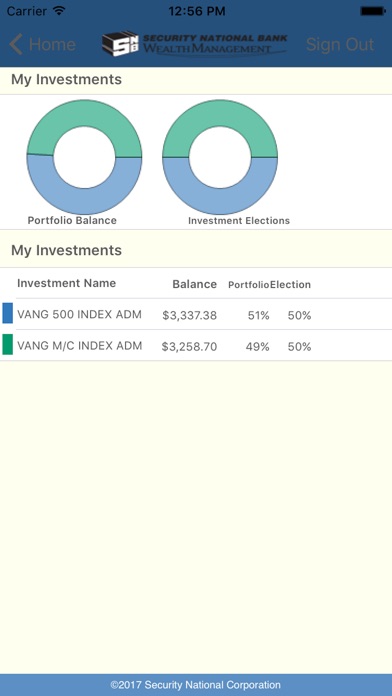
Task: Open the VANG 500 INDEX ADM row
Action: coord(196,314)
